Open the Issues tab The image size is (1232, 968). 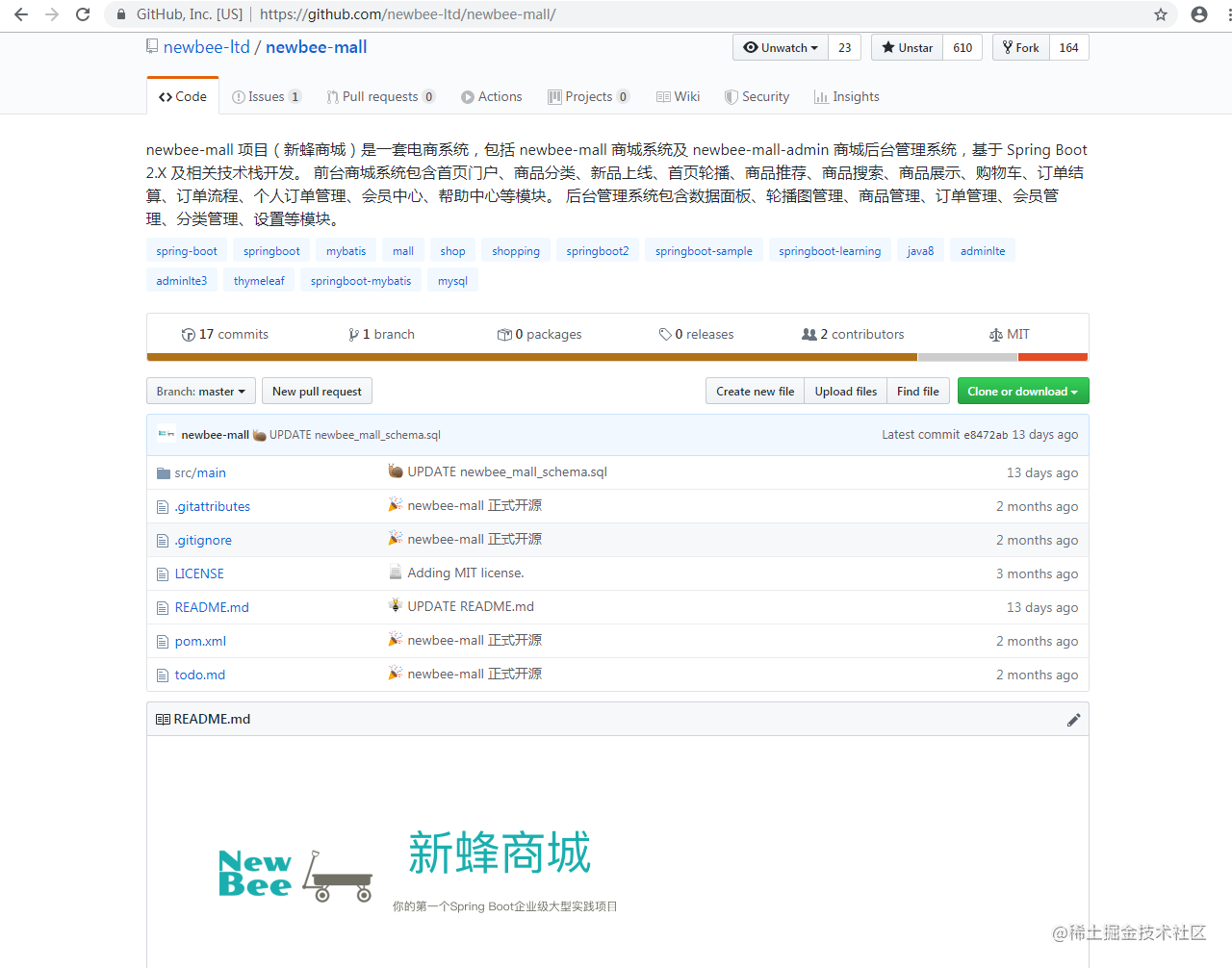(x=267, y=97)
